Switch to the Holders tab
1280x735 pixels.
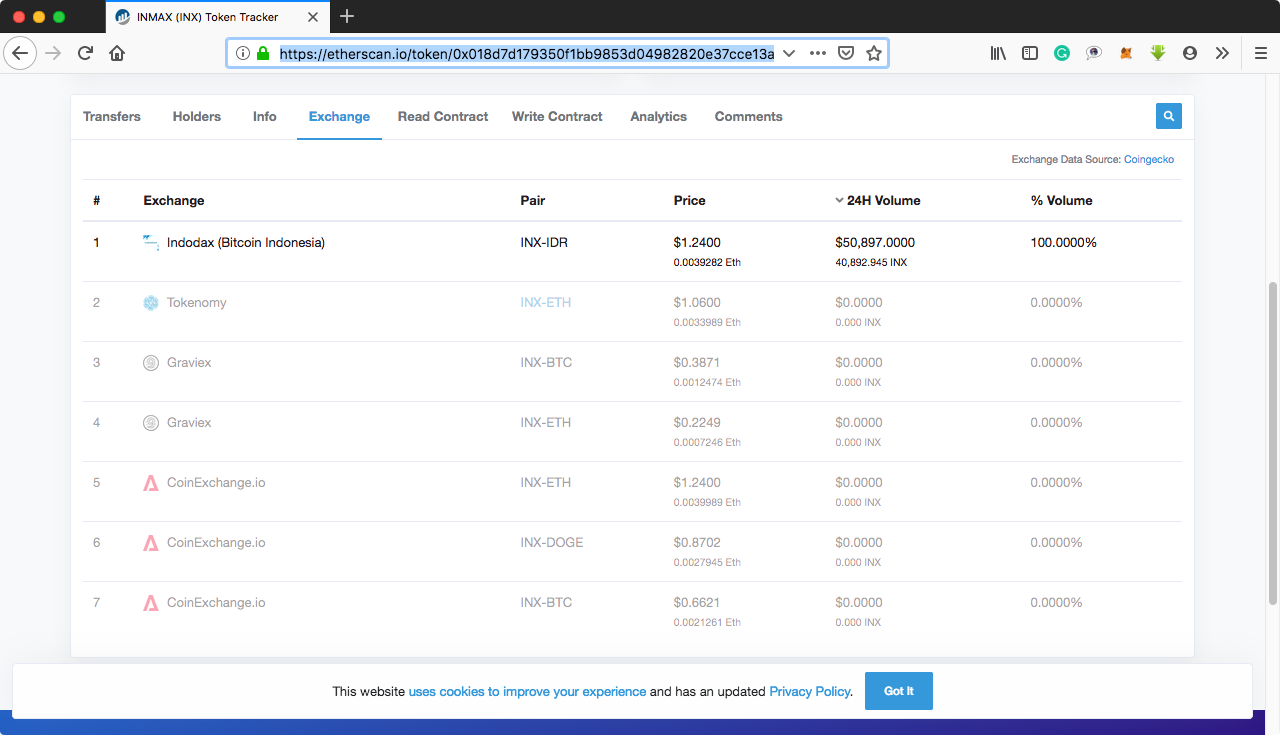click(197, 116)
